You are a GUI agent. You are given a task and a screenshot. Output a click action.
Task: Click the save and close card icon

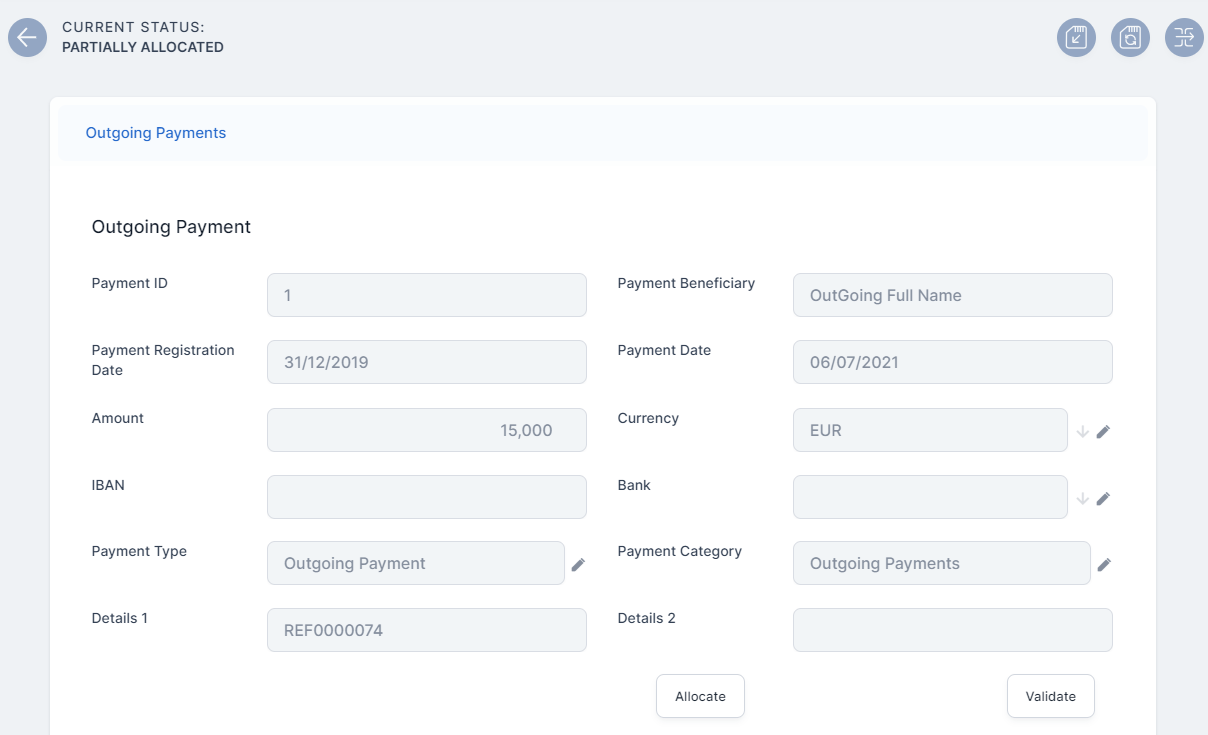click(1076, 38)
